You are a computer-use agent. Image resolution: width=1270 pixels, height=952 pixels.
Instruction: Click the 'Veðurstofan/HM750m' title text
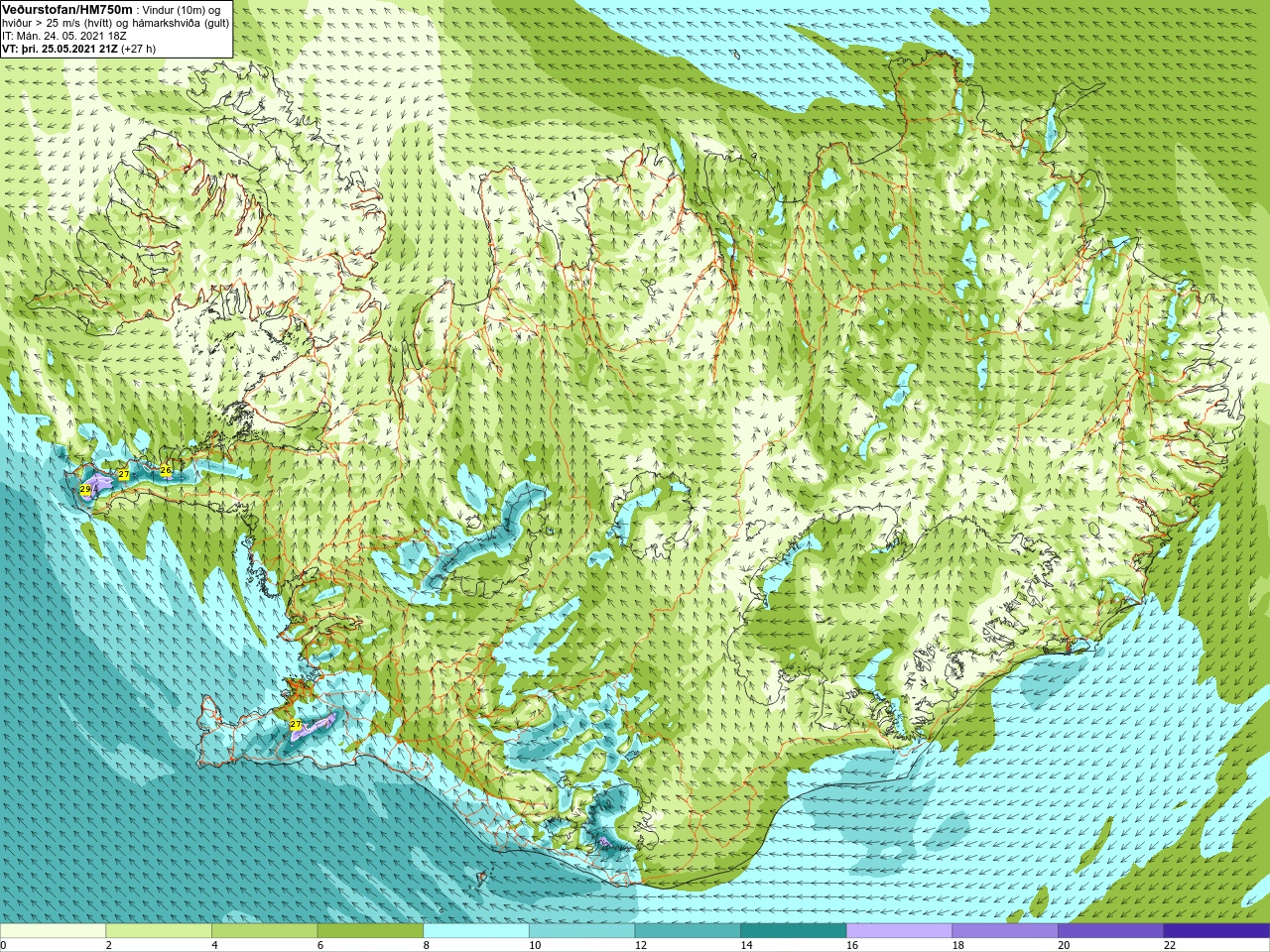pyautogui.click(x=67, y=8)
